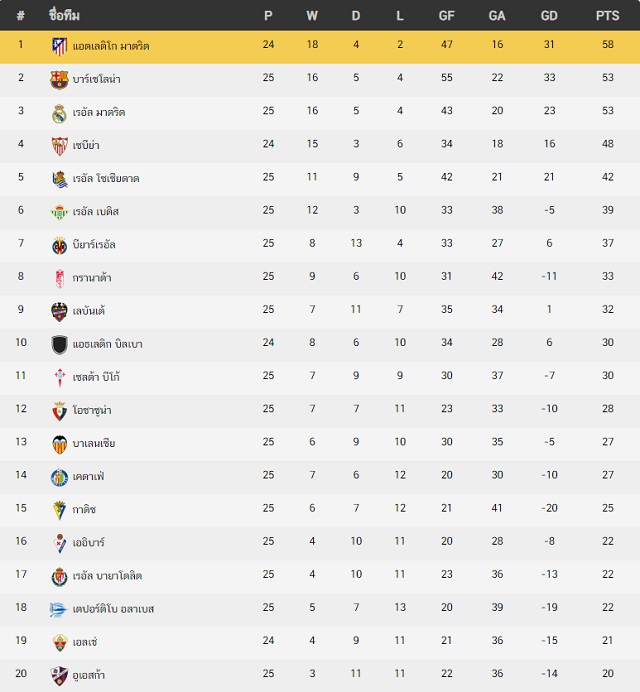Select the highlighted first-place row
This screenshot has width=640, height=692.
tap(320, 47)
